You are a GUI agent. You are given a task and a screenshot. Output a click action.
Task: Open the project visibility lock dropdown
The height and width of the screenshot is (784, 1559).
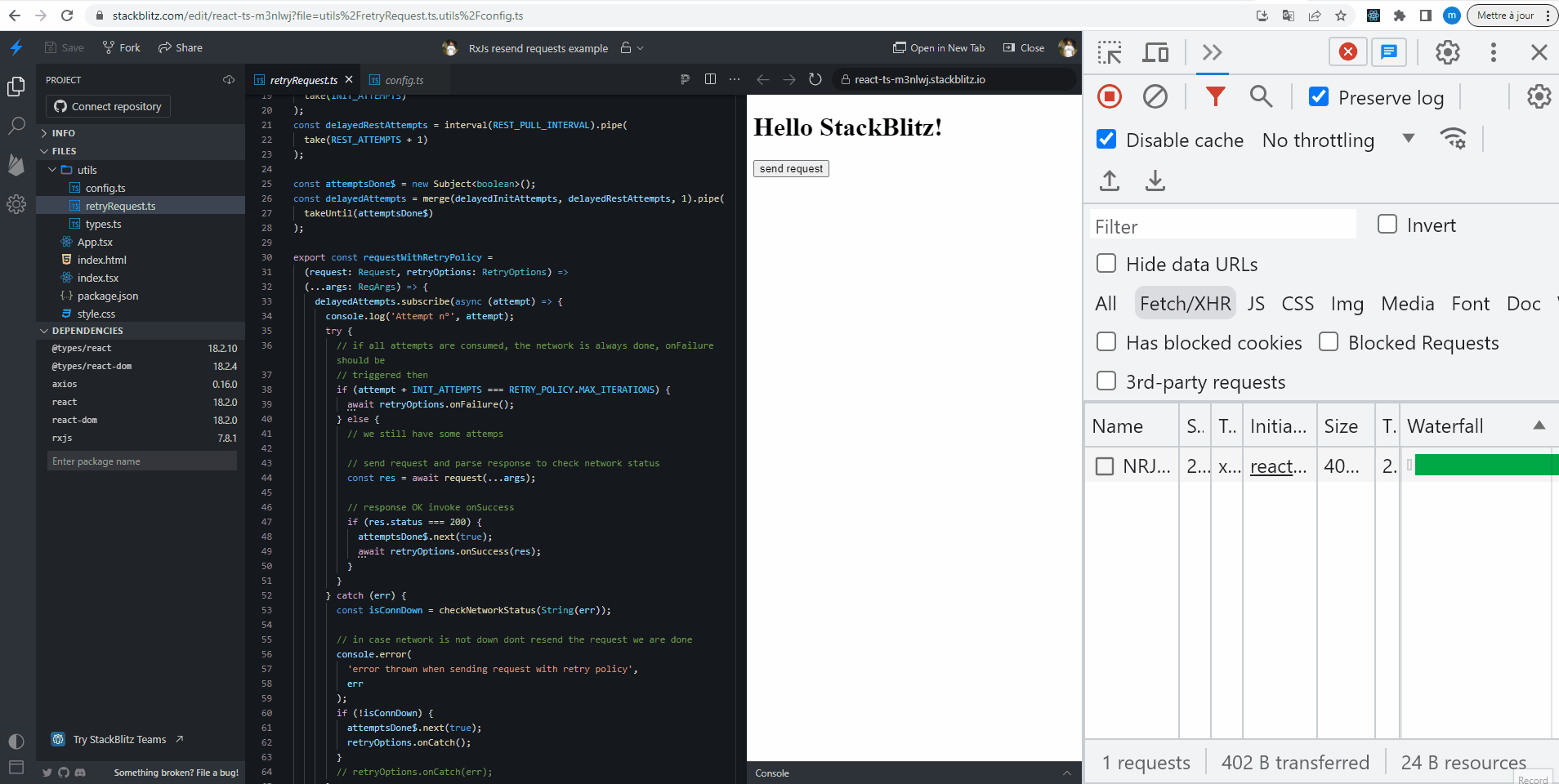(632, 48)
